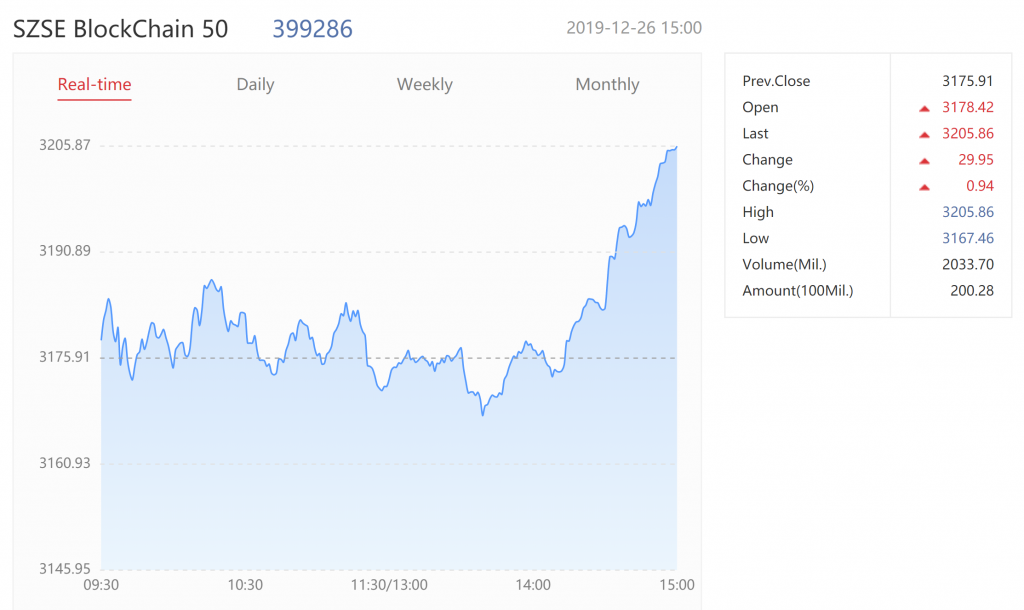Click the red up arrow beside Change
The image size is (1024, 610).
coord(924,161)
